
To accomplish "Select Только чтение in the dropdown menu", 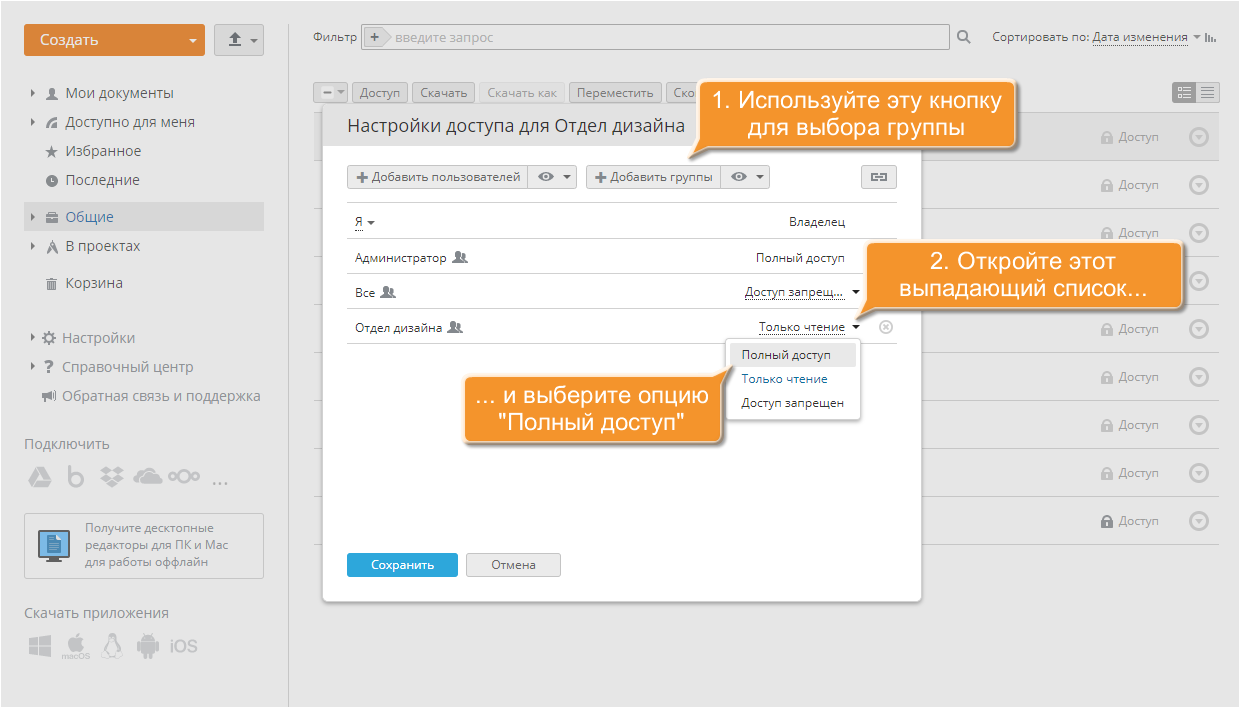I will (792, 379).
